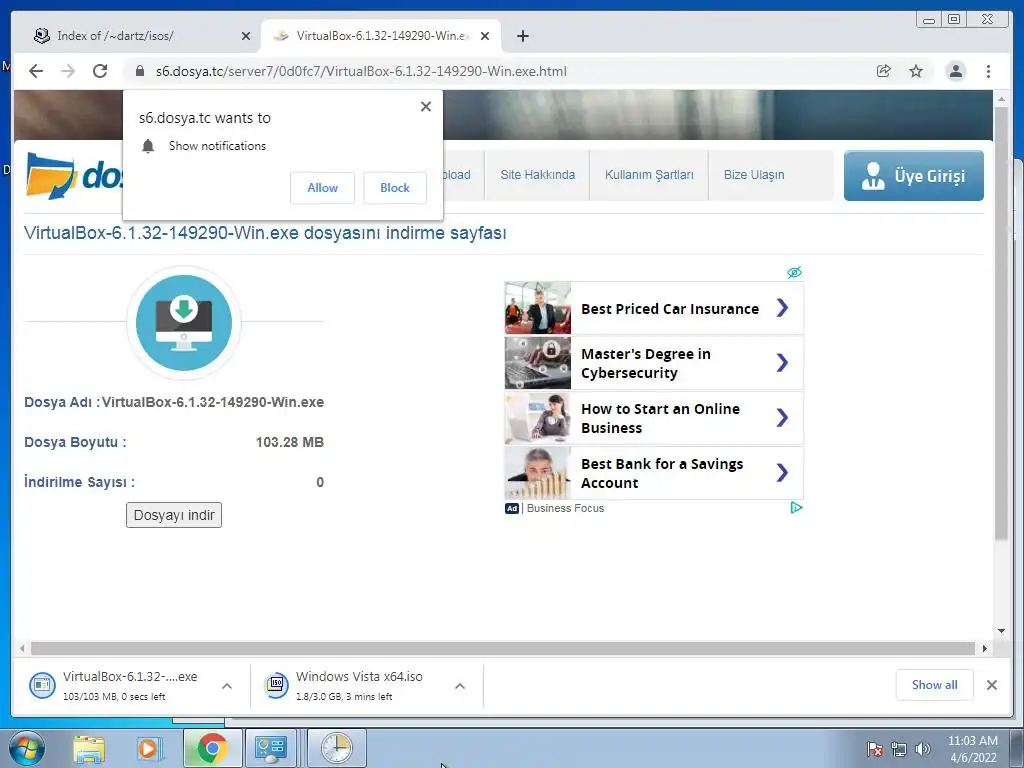Open a new tab with the plus button
This screenshot has height=768, width=1024.
click(522, 36)
